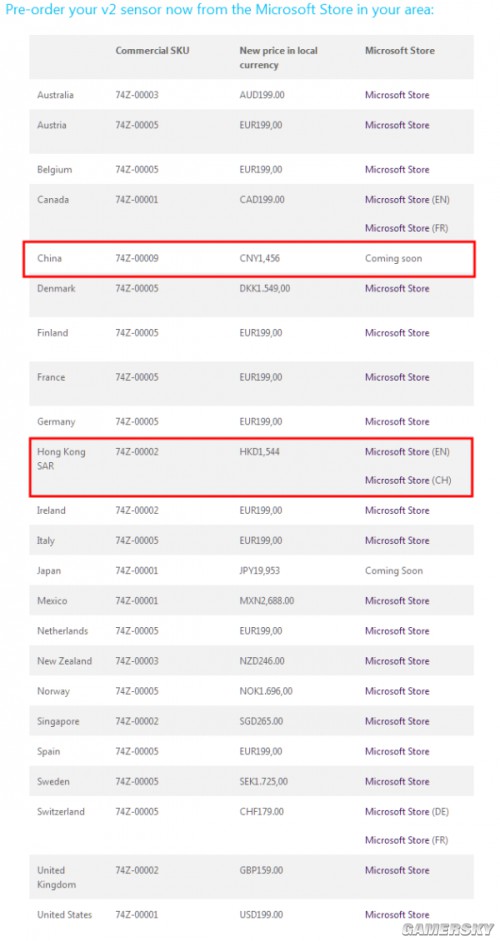Open the Microsoft Store link for France
This screenshot has height=941, width=500.
pyautogui.click(x=397, y=377)
